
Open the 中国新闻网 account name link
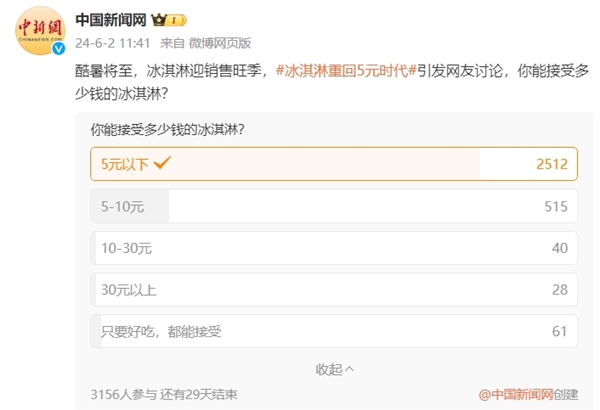point(111,20)
